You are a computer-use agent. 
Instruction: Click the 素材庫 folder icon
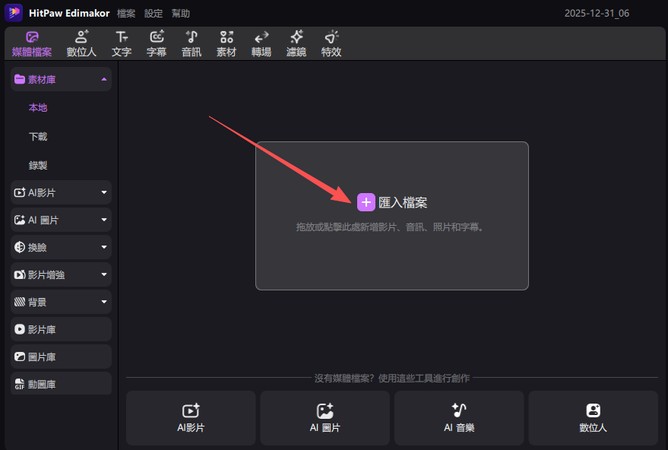click(x=19, y=79)
